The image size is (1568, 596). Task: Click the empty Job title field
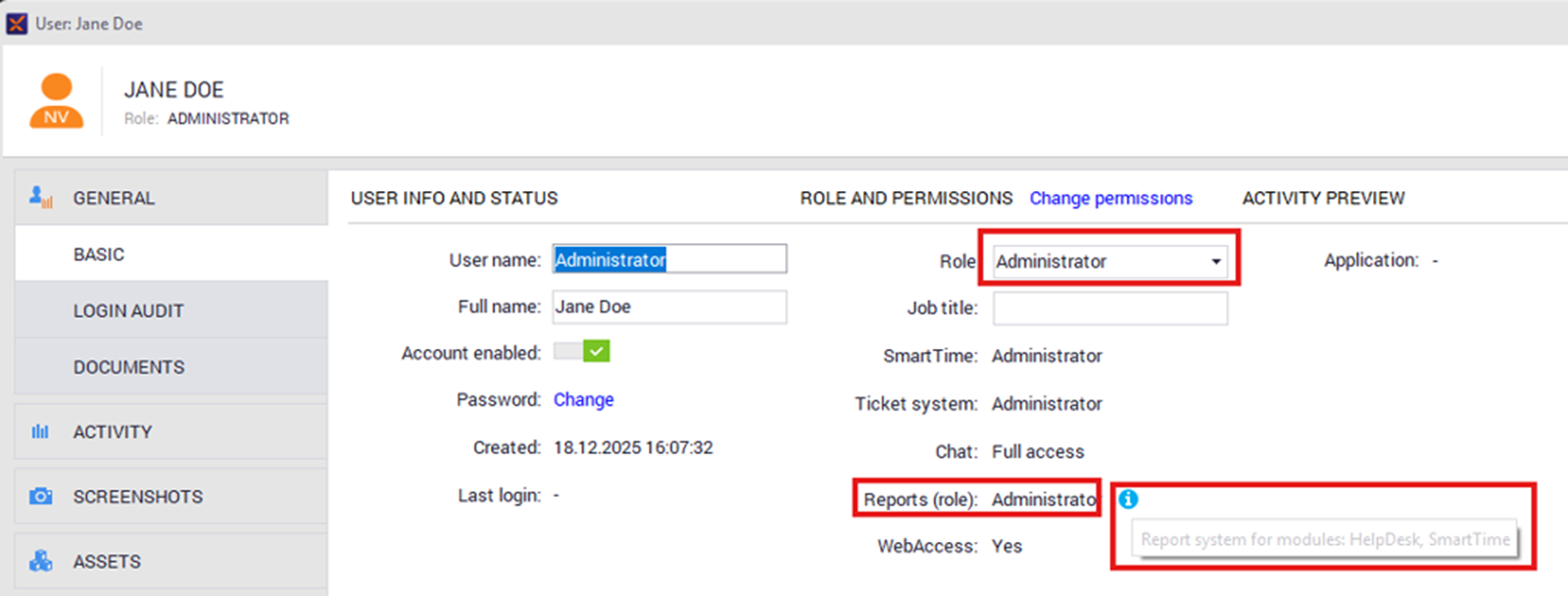tap(1109, 308)
